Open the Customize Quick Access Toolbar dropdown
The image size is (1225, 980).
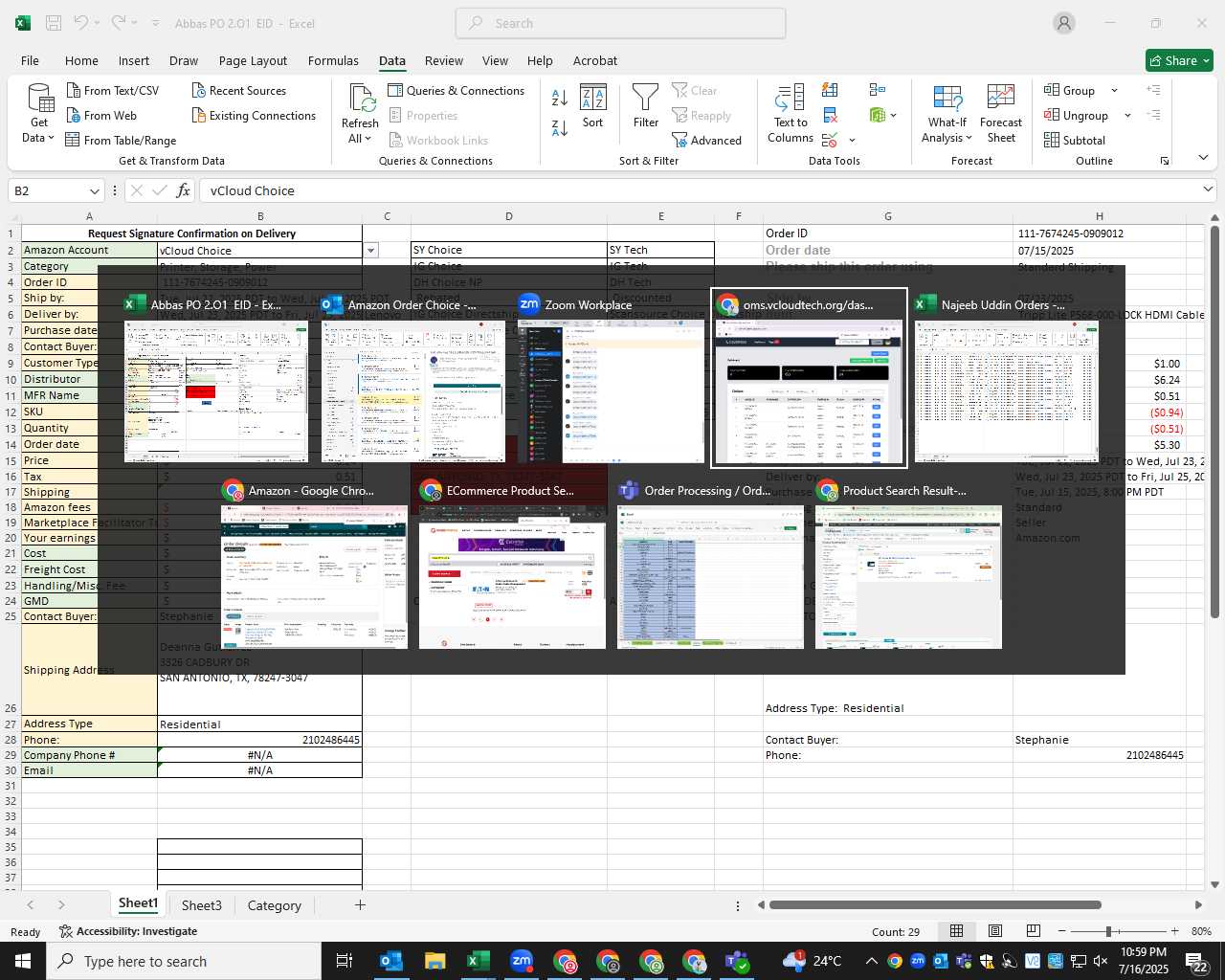(x=155, y=23)
